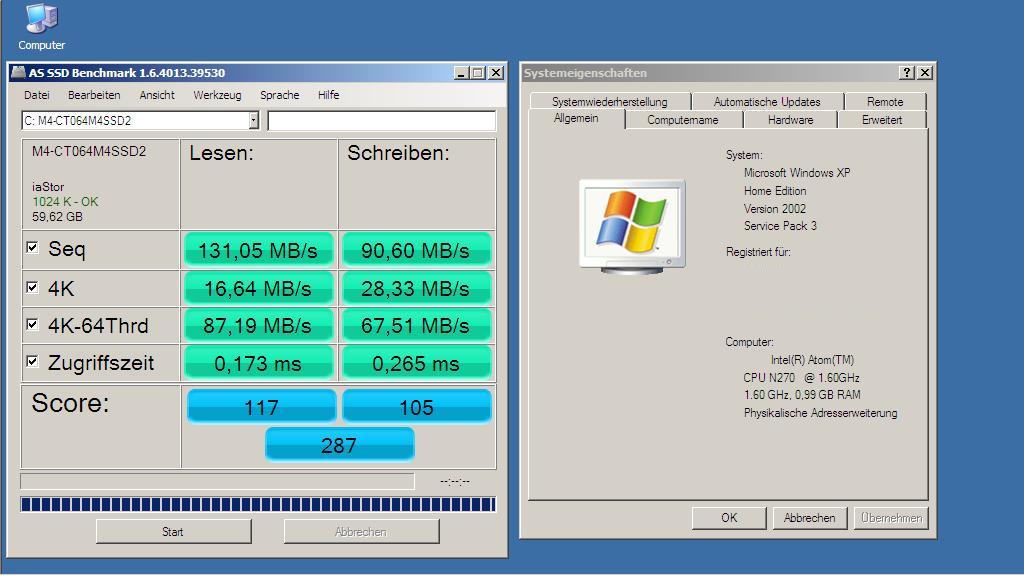This screenshot has width=1024, height=576.
Task: Open the Hilfe menu
Action: pyautogui.click(x=328, y=95)
